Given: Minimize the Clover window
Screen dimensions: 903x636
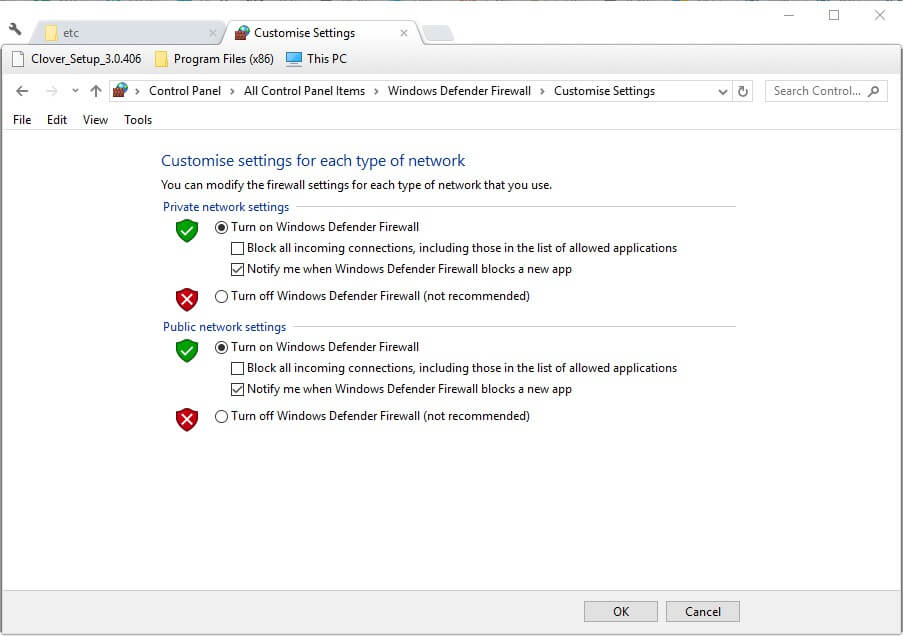Looking at the screenshot, I should (x=789, y=16).
